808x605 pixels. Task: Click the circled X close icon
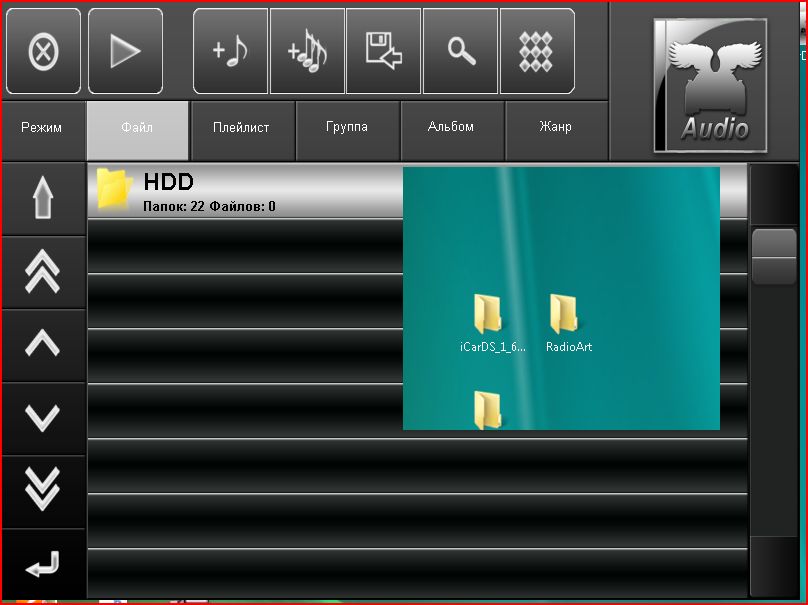coord(43,51)
